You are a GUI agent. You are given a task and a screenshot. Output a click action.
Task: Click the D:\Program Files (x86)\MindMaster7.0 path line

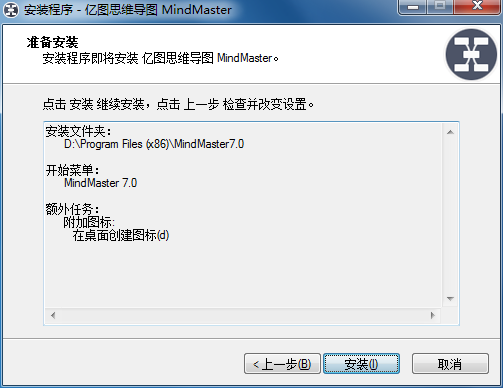154,144
